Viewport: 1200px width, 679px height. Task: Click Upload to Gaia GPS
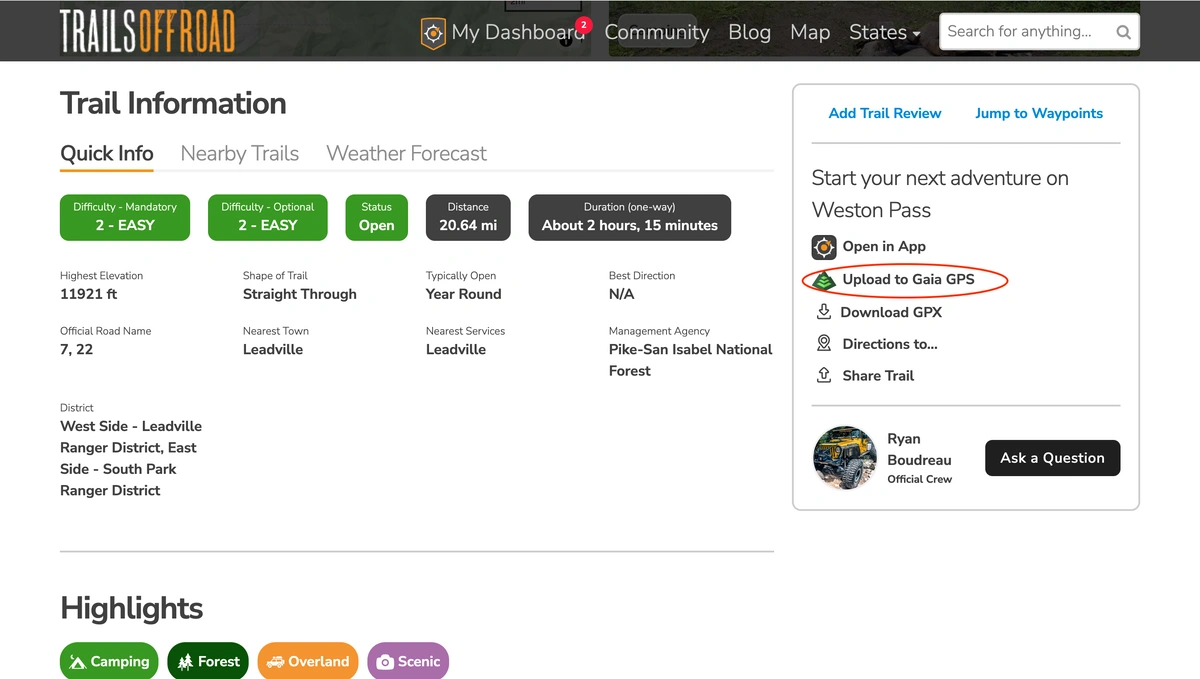[908, 280]
